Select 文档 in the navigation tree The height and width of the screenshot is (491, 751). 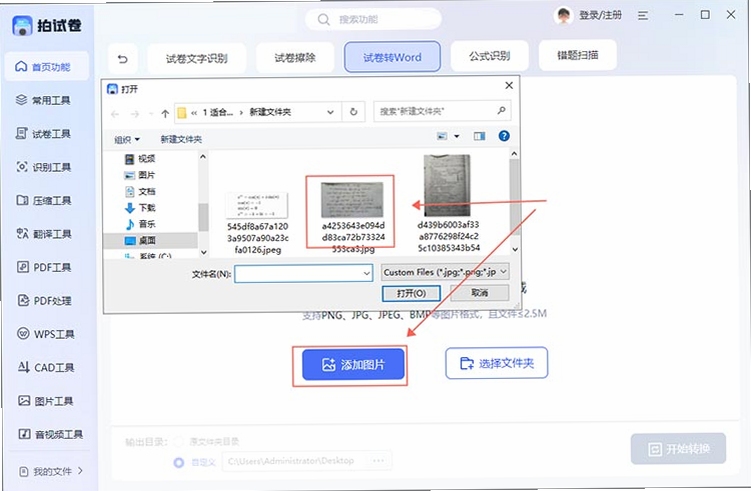click(140, 191)
